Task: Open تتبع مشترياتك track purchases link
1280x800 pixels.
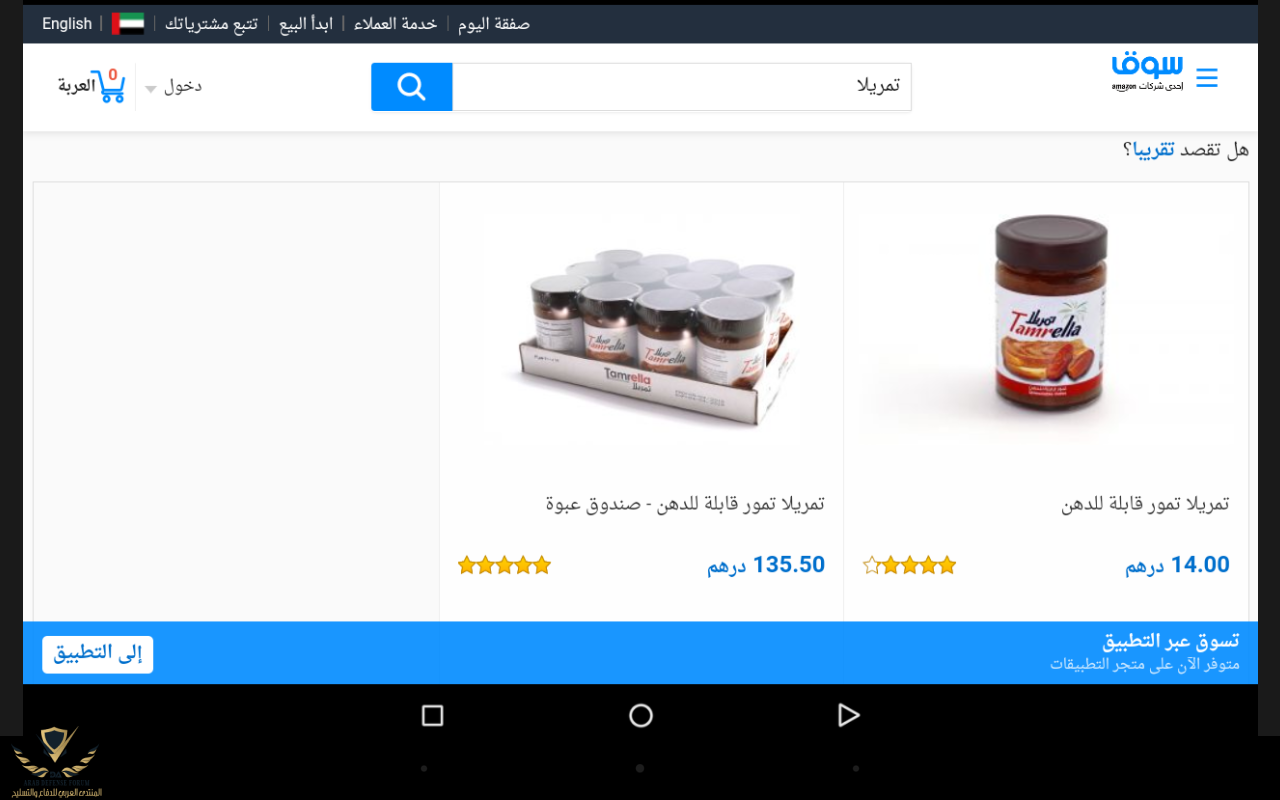Action: tap(211, 23)
